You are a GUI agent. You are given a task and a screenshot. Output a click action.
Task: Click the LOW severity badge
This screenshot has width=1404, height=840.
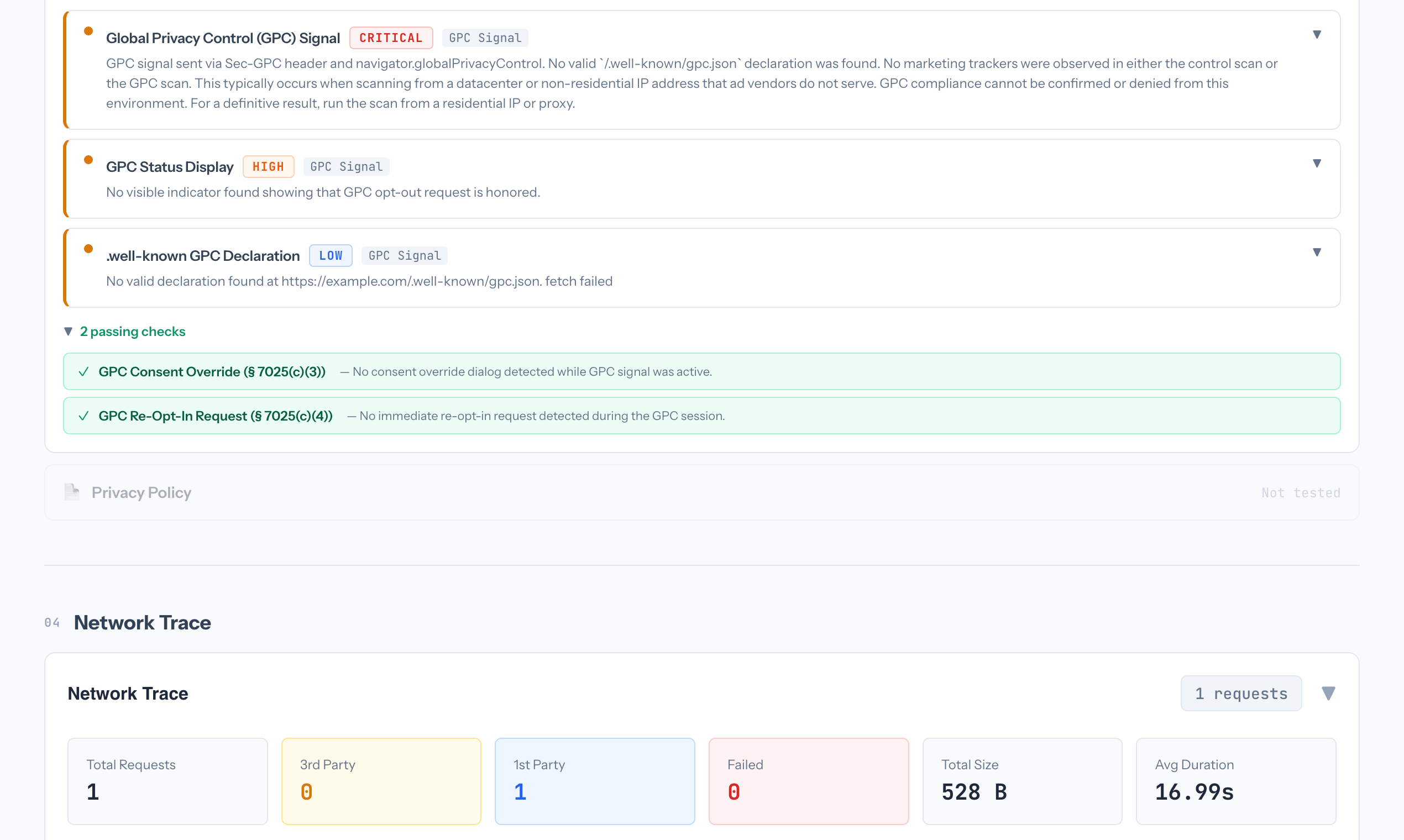coord(331,255)
